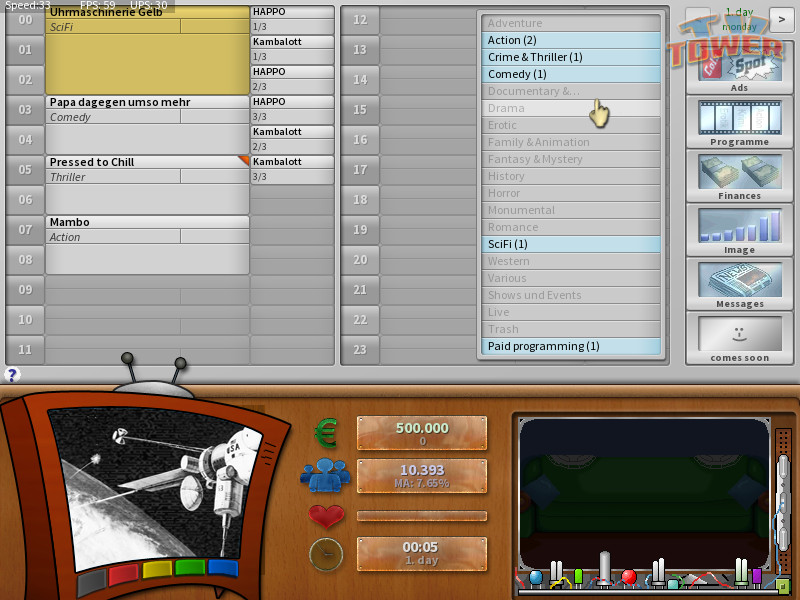
Task: Select the Kambalott 3/3 ad slot
Action: 292,169
